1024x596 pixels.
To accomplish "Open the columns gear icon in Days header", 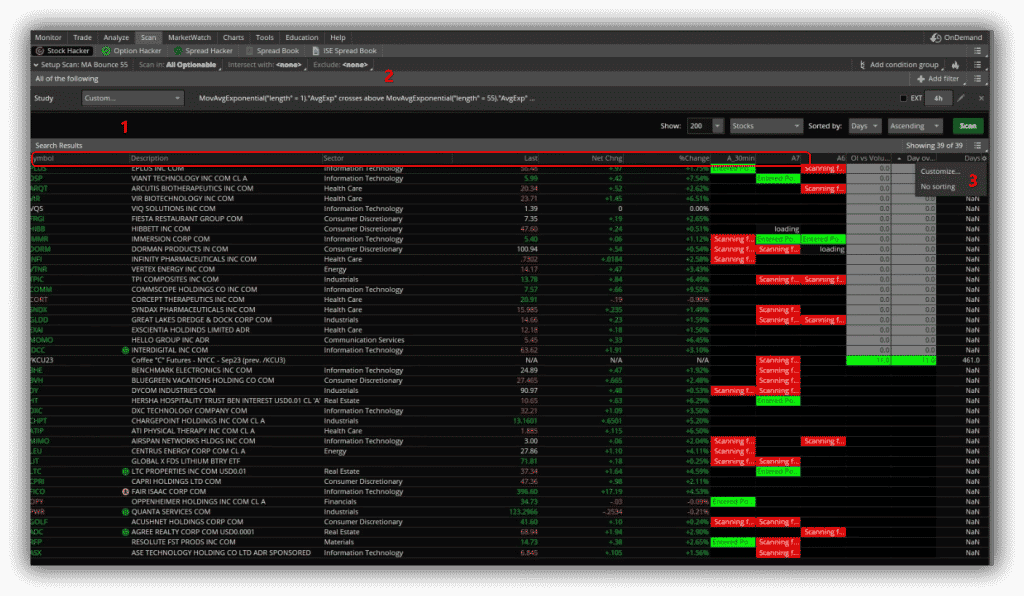I will click(x=984, y=158).
